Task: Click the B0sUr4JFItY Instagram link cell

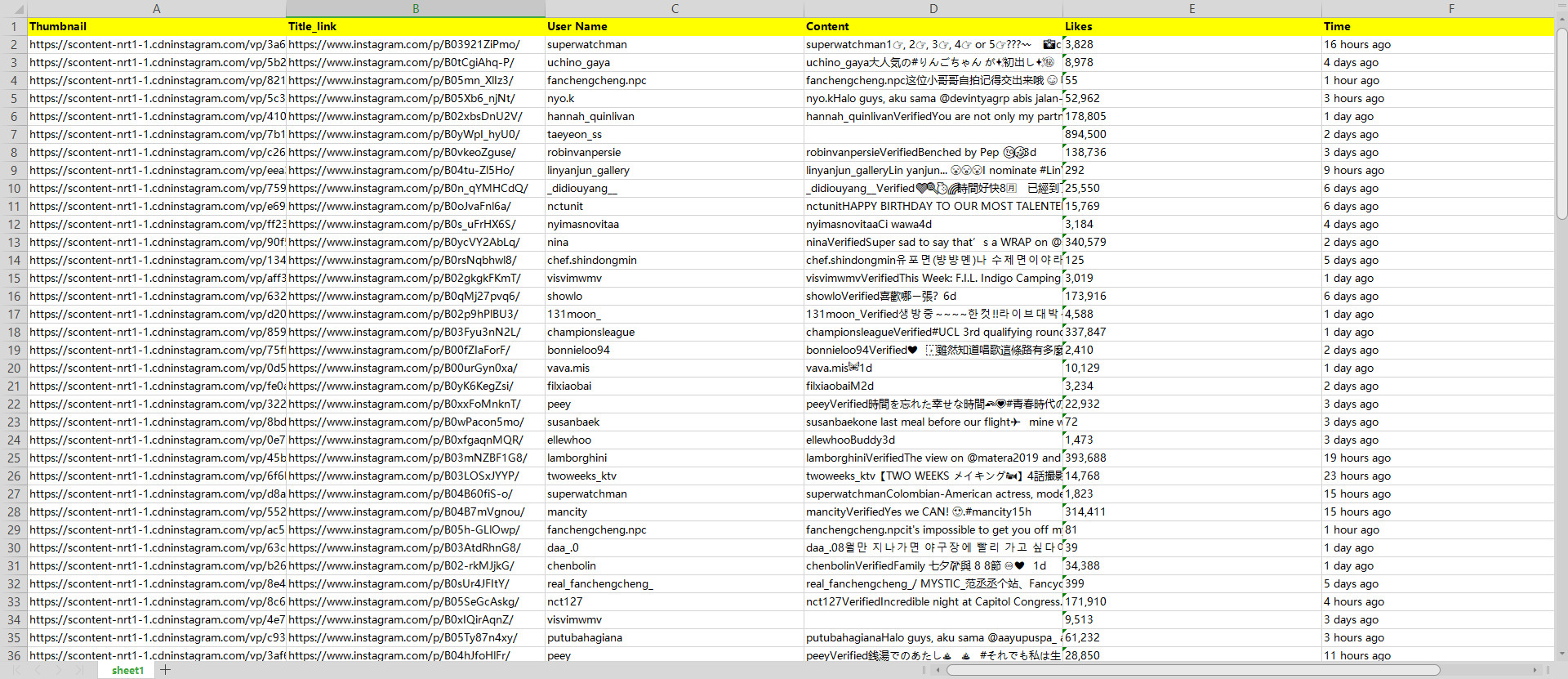Action: (x=416, y=583)
